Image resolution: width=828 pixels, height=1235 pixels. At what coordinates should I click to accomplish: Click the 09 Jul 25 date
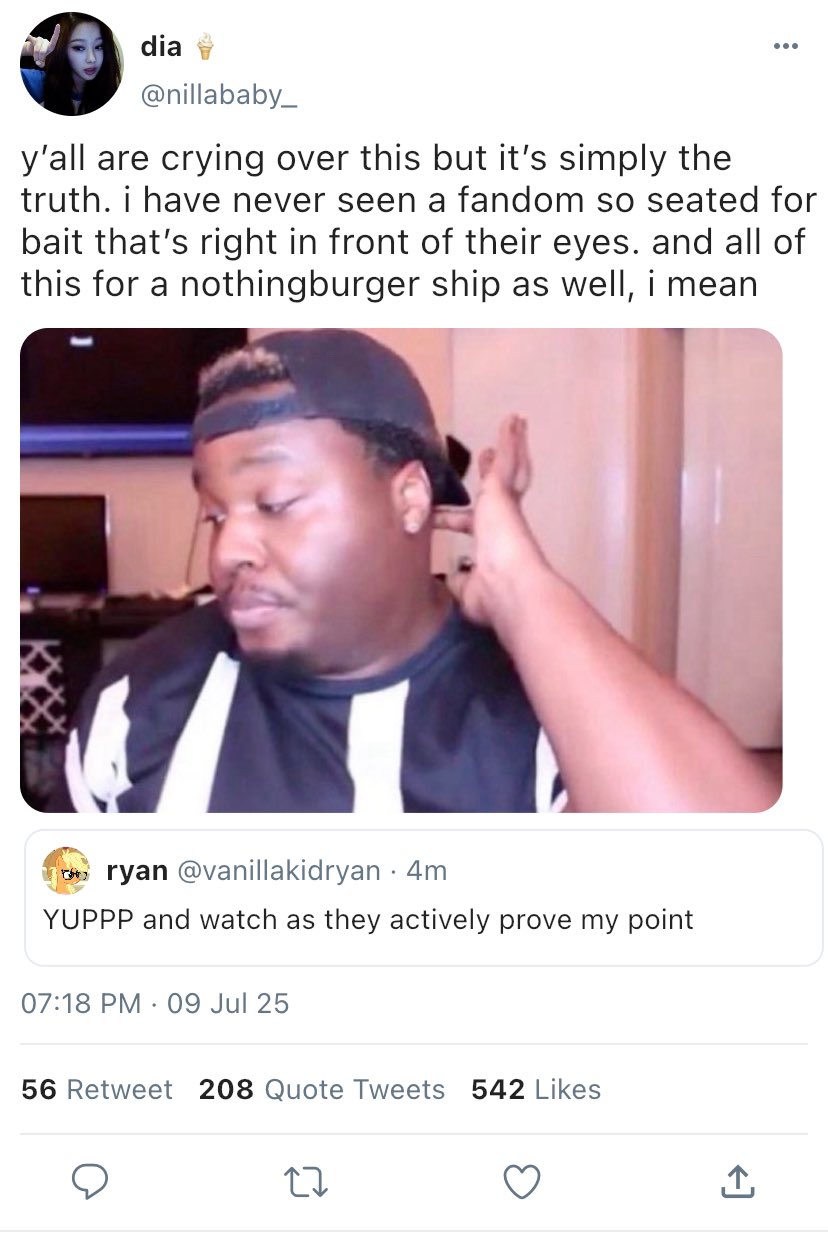[x=228, y=1003]
